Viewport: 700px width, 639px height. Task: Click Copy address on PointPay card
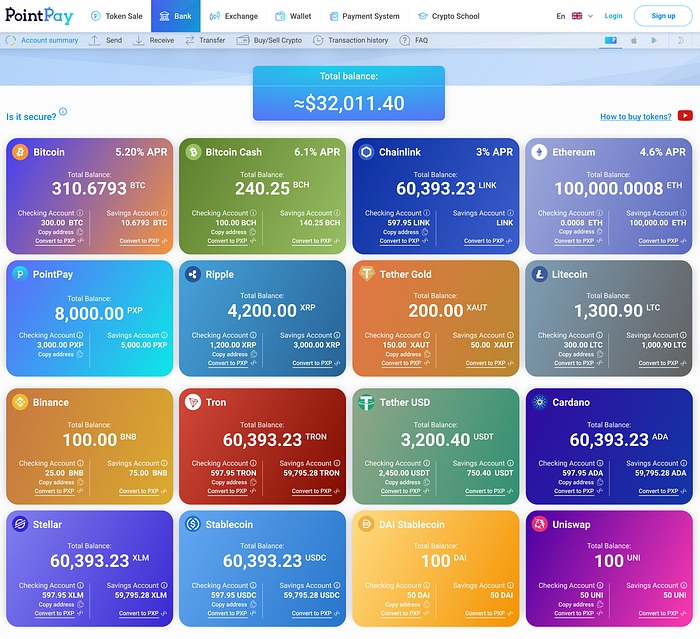[56, 354]
